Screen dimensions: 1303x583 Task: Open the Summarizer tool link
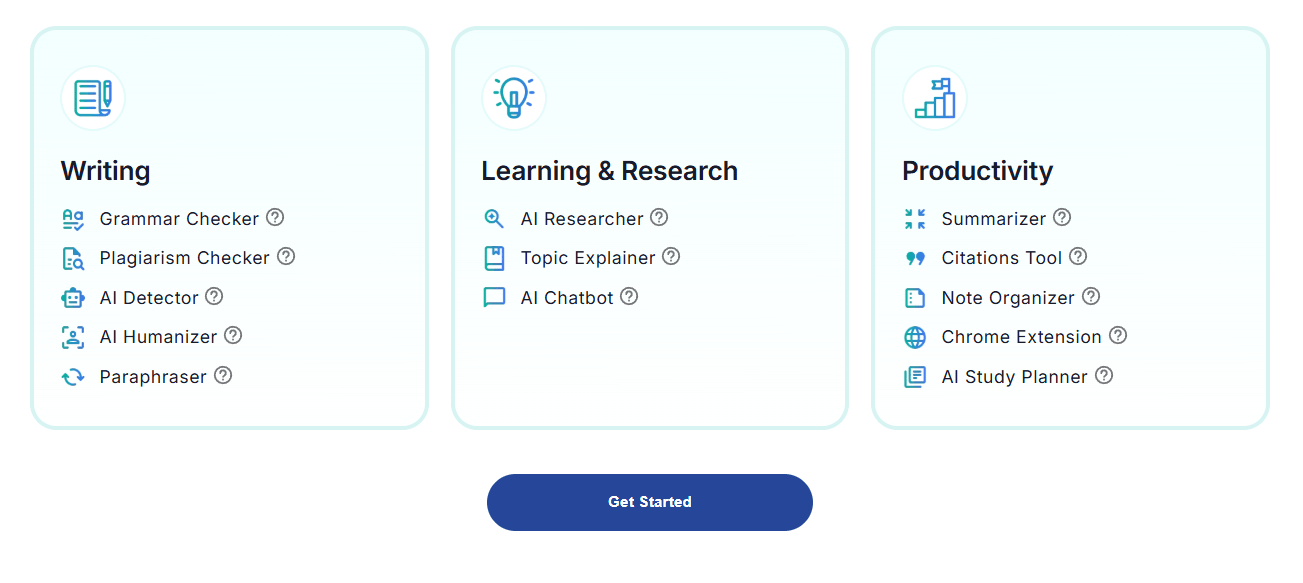(993, 219)
